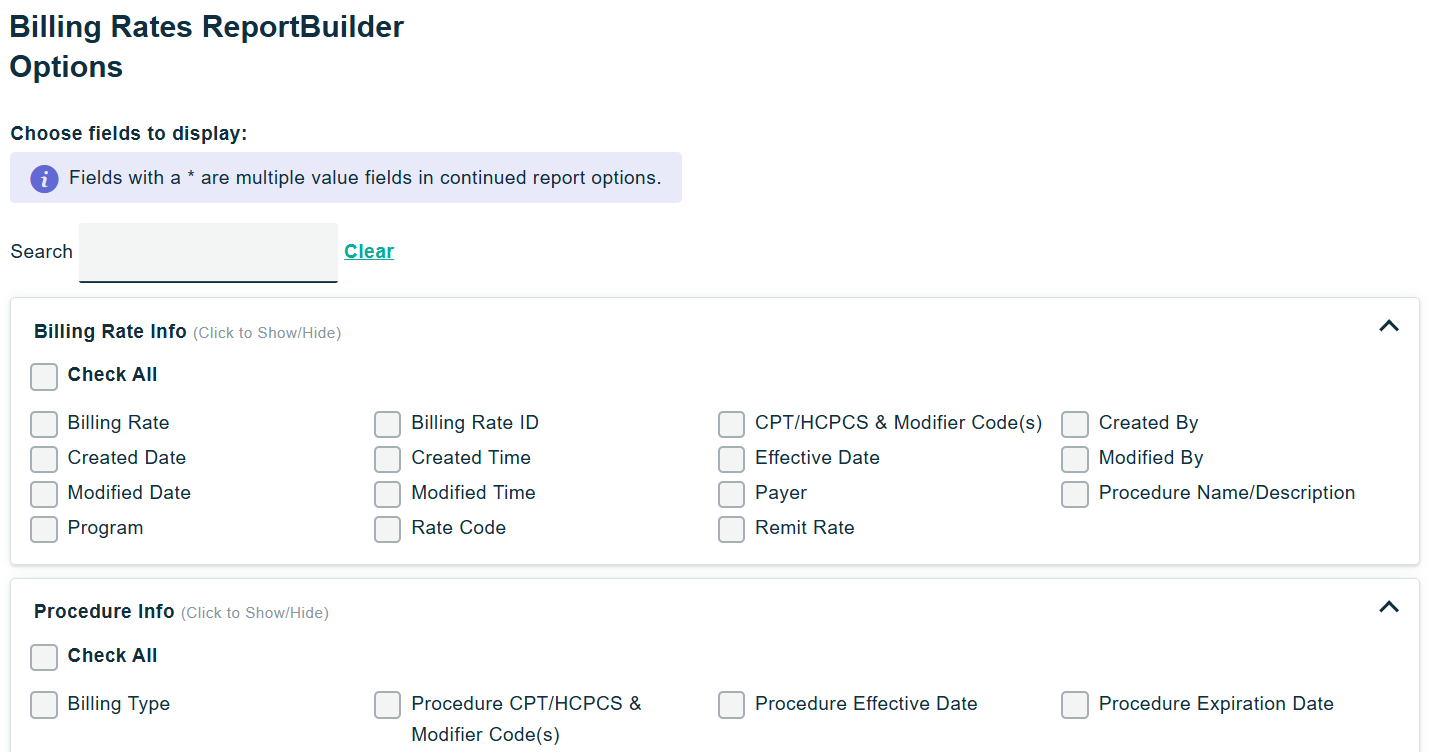Screen dimensions: 1435x752
Task: Check the Created By field
Action: (1075, 425)
